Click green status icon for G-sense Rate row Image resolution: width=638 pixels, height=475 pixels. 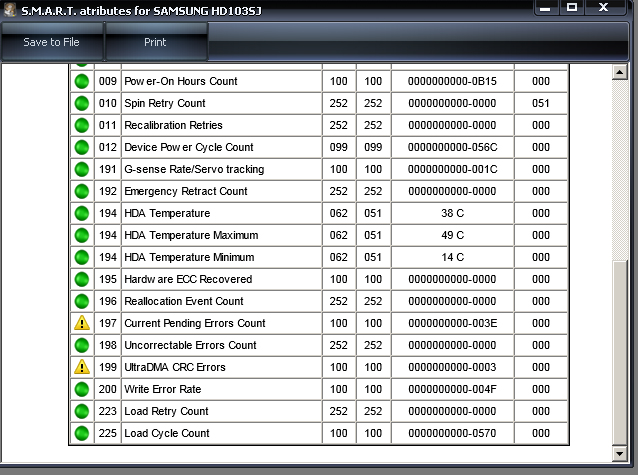pos(82,169)
